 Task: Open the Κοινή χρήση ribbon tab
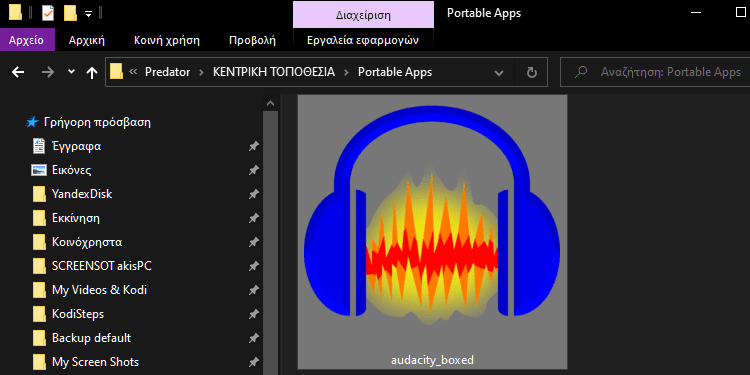[x=167, y=40]
